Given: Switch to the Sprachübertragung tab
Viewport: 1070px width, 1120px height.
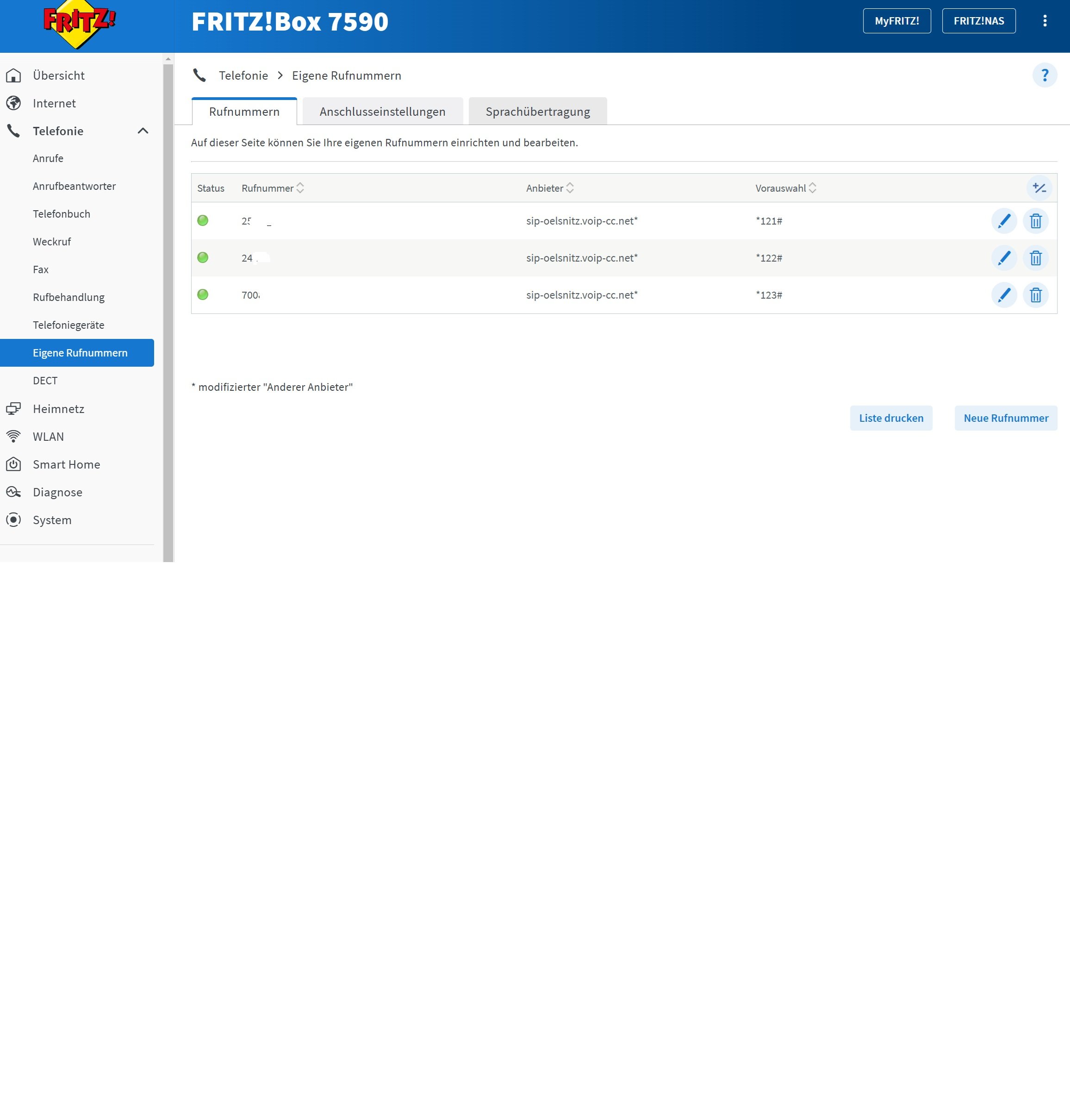Looking at the screenshot, I should (537, 111).
